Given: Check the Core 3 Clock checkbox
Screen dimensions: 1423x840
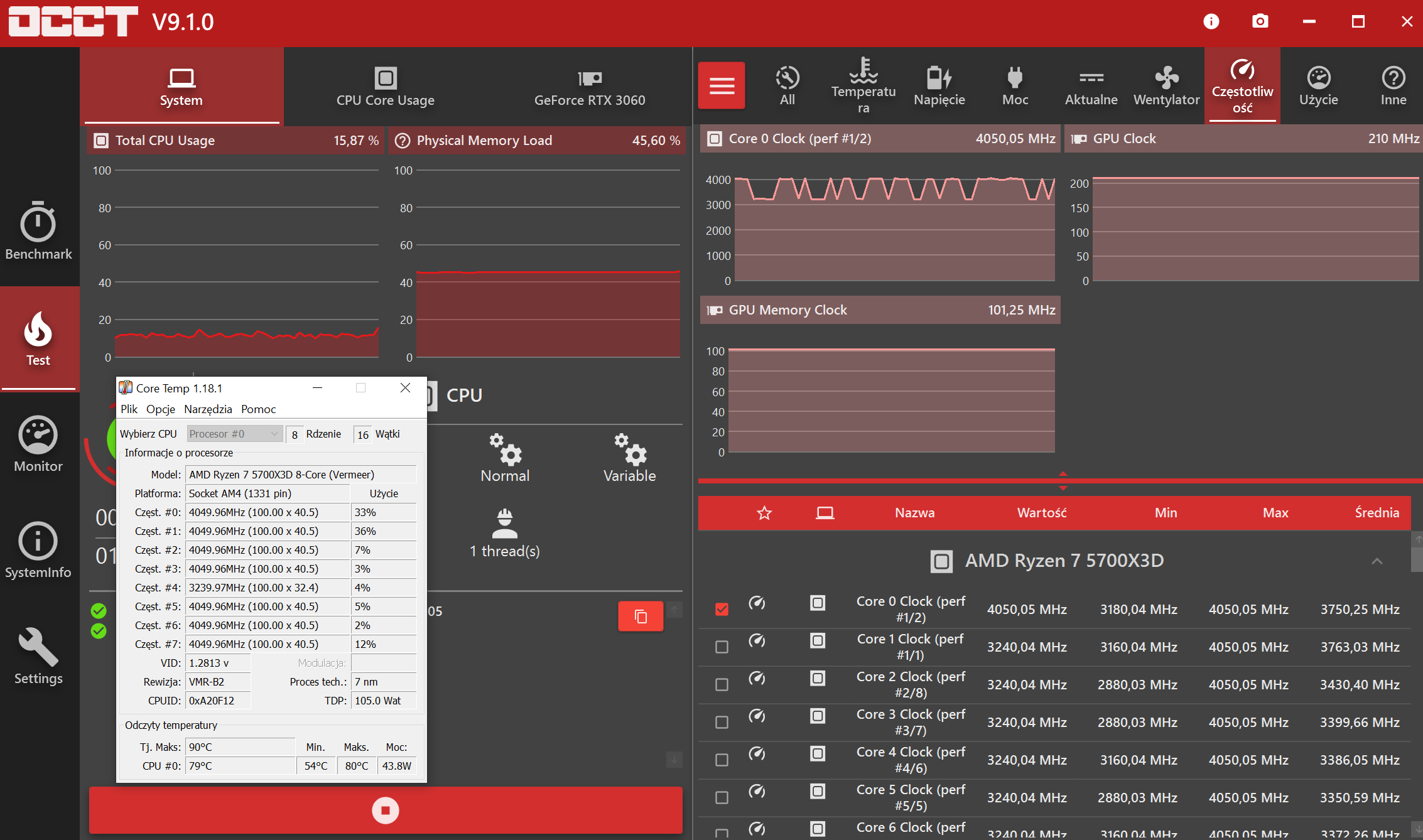Looking at the screenshot, I should 722,722.
